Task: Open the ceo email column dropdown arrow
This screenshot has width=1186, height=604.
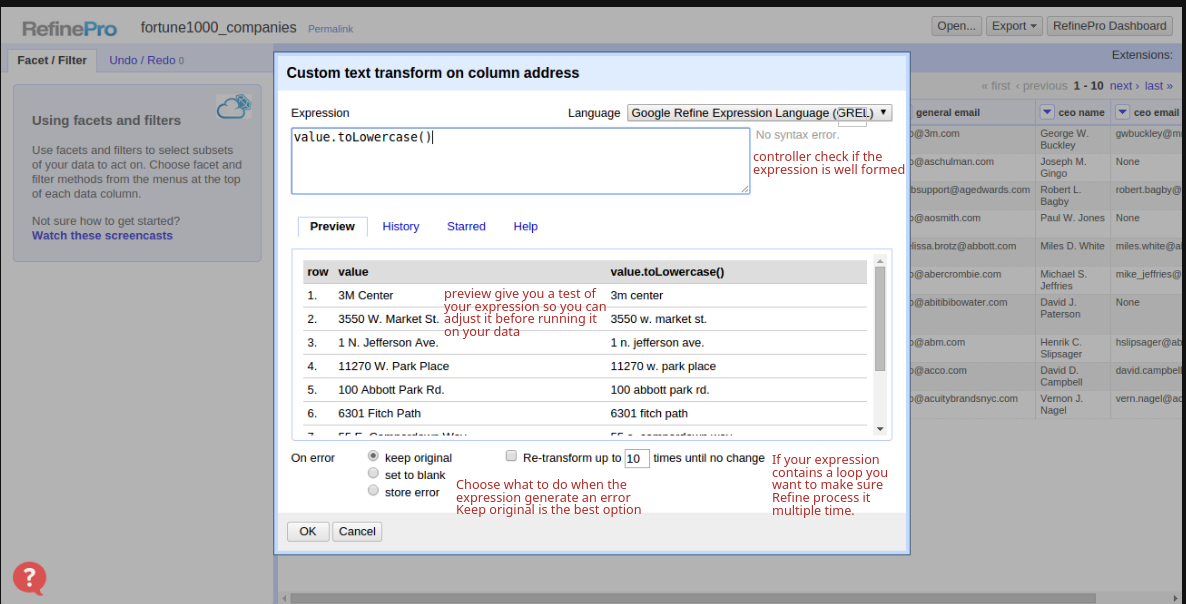Action: pyautogui.click(x=1122, y=112)
